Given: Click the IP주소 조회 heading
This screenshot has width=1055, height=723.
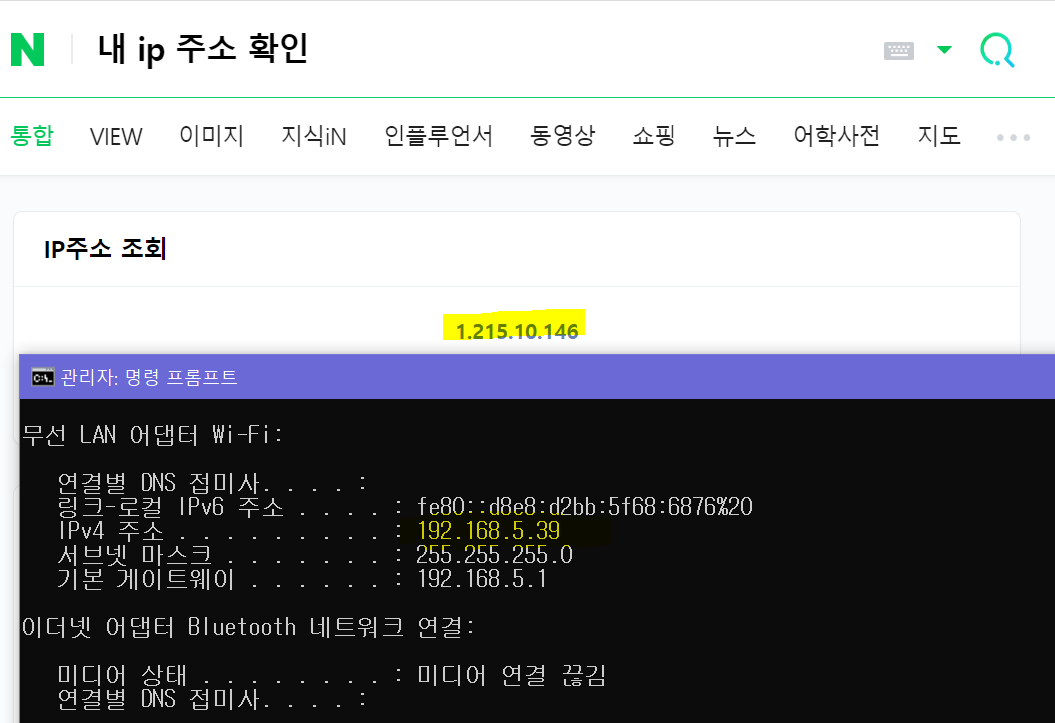Looking at the screenshot, I should (105, 249).
